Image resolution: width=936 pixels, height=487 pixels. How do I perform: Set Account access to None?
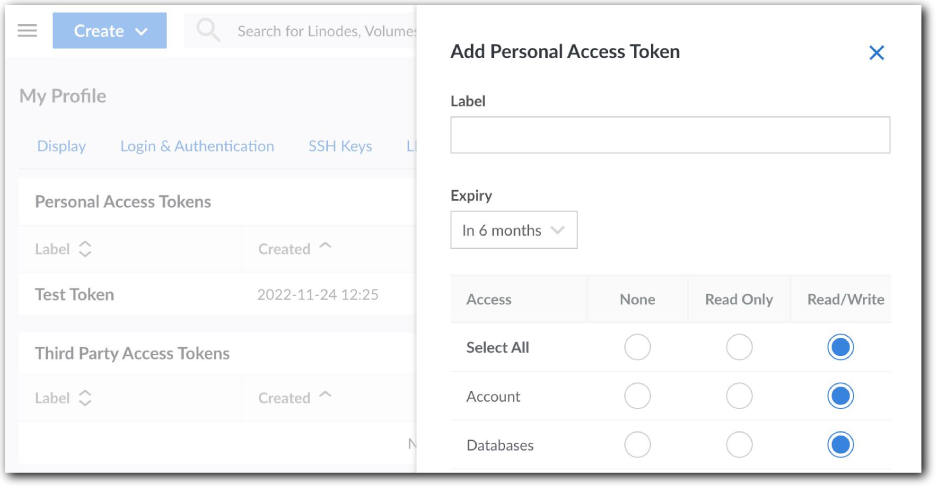pos(637,396)
